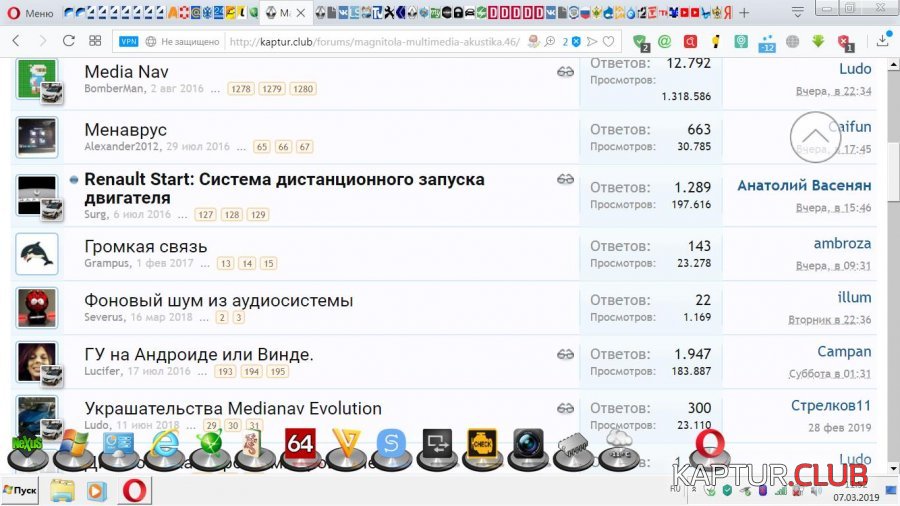Launch the camera app from dock
This screenshot has height=506, width=900.
(x=527, y=449)
